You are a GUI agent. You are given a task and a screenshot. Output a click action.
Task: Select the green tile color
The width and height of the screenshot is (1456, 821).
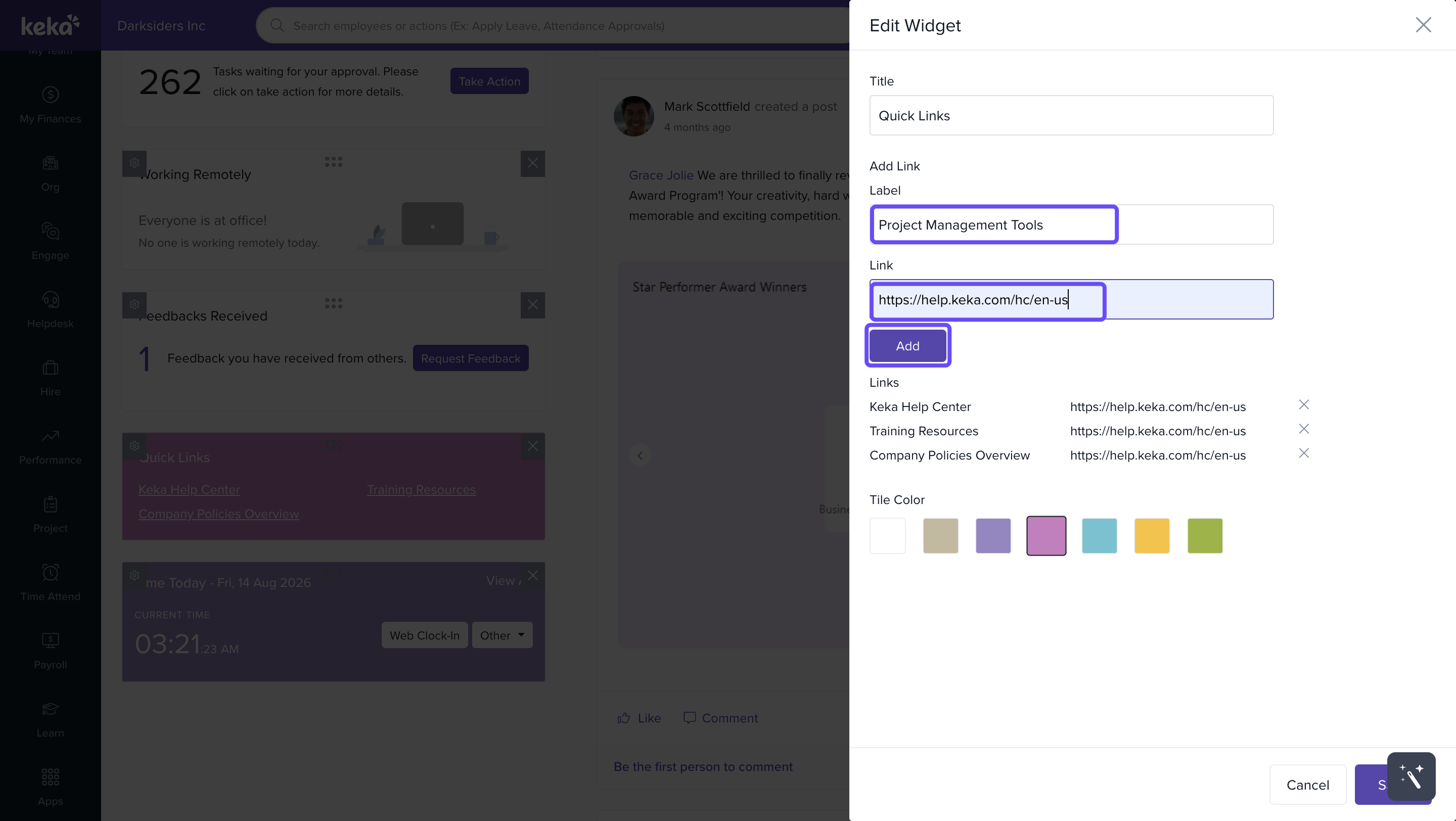coord(1205,536)
